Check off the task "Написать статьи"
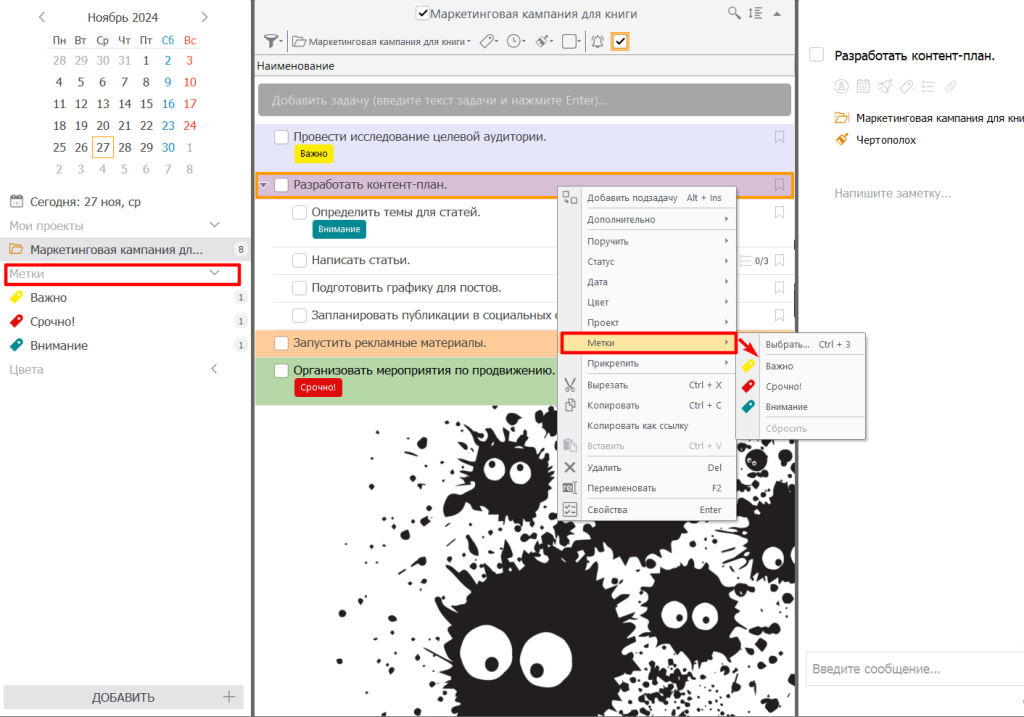1024x717 pixels. pos(299,260)
